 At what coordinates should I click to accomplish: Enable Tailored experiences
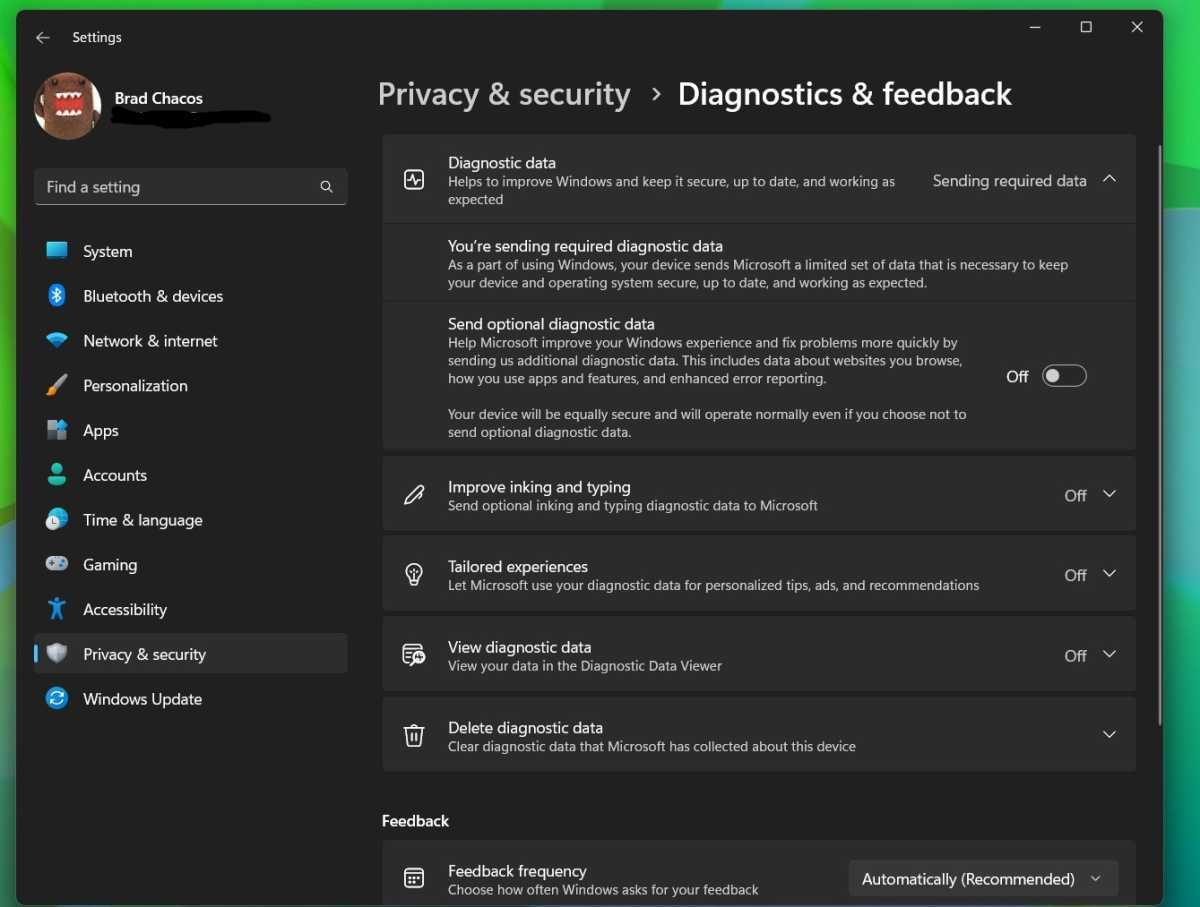tap(1110, 574)
